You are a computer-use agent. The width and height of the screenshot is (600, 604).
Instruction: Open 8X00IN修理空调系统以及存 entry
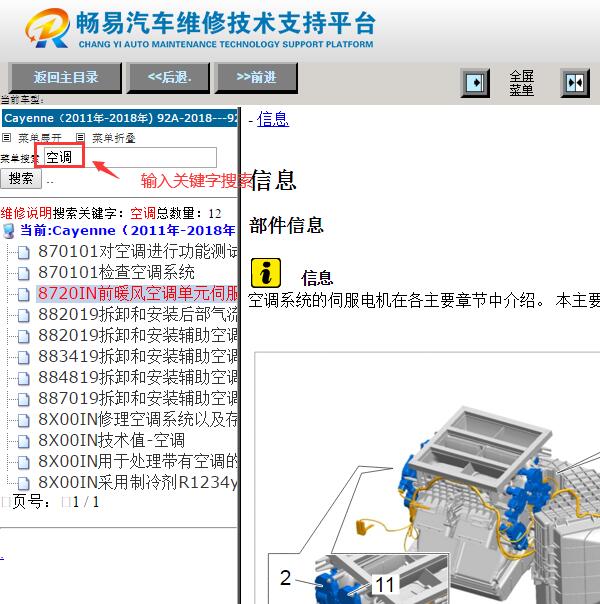coord(138,419)
